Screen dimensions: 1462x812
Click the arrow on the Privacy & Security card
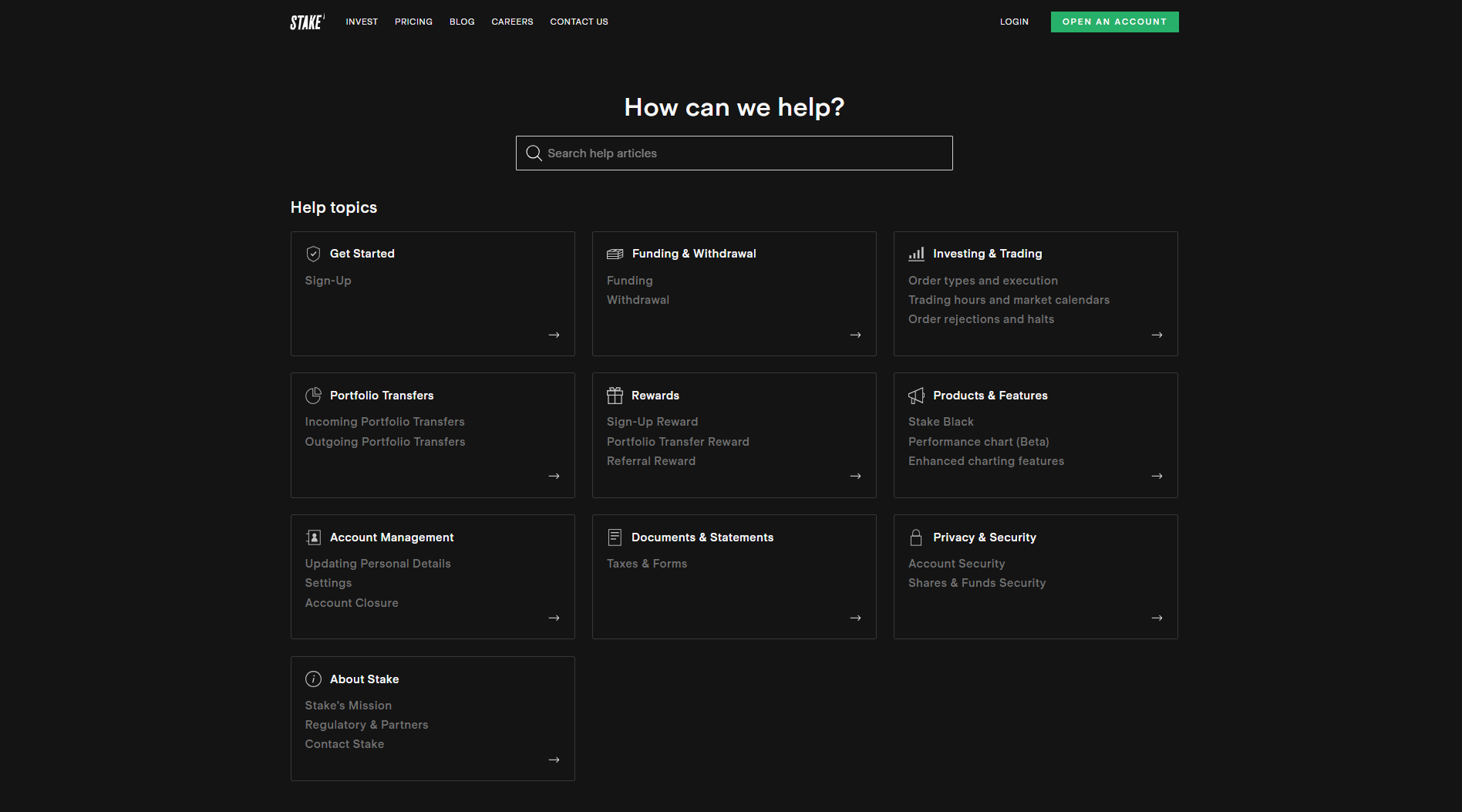[1157, 618]
